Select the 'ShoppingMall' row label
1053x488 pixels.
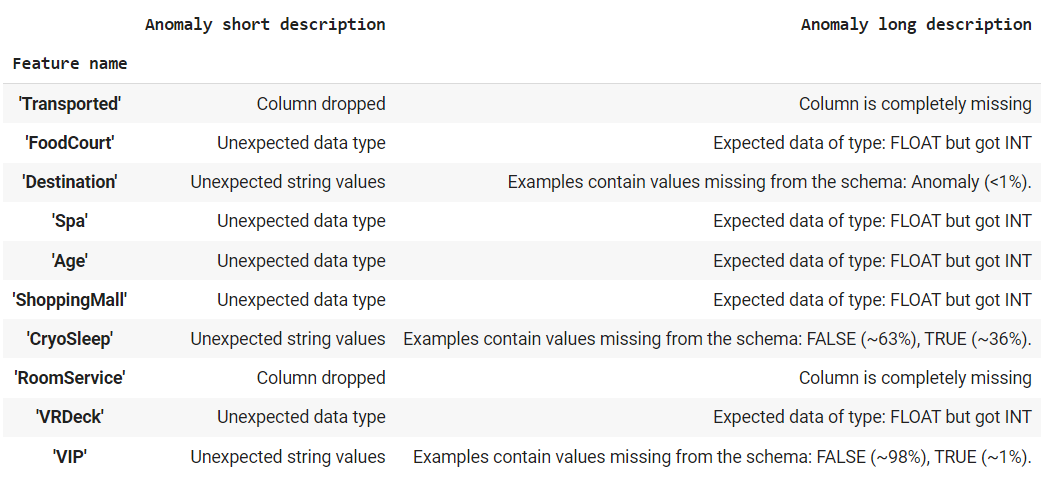tap(70, 300)
